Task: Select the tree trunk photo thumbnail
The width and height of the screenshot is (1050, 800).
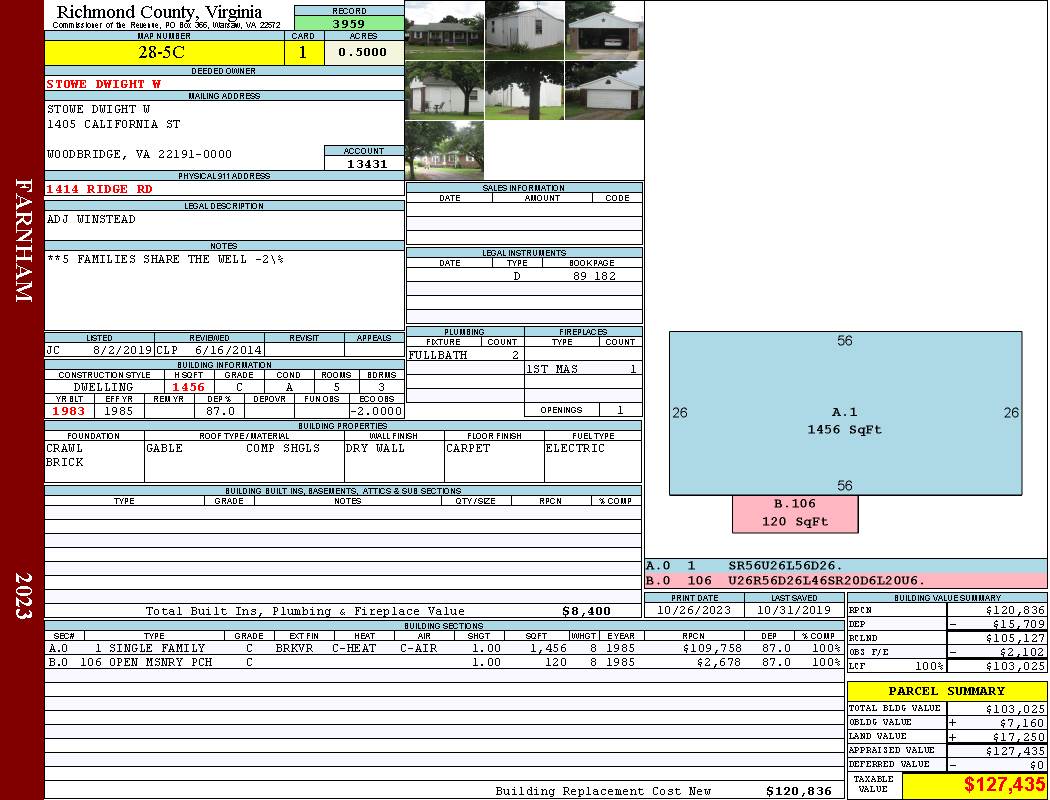Action: pyautogui.click(x=524, y=90)
